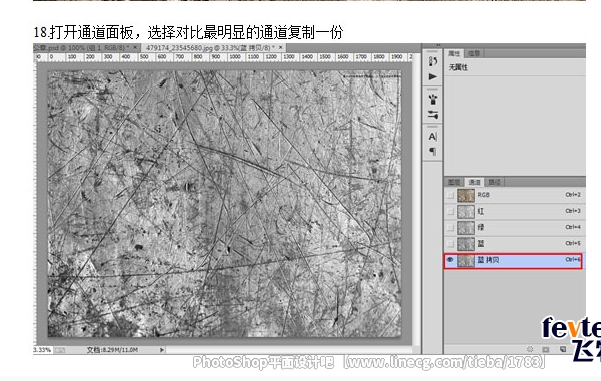Click Save selection as channel icon
Viewport: 601px width, 381px height.
coord(546,349)
